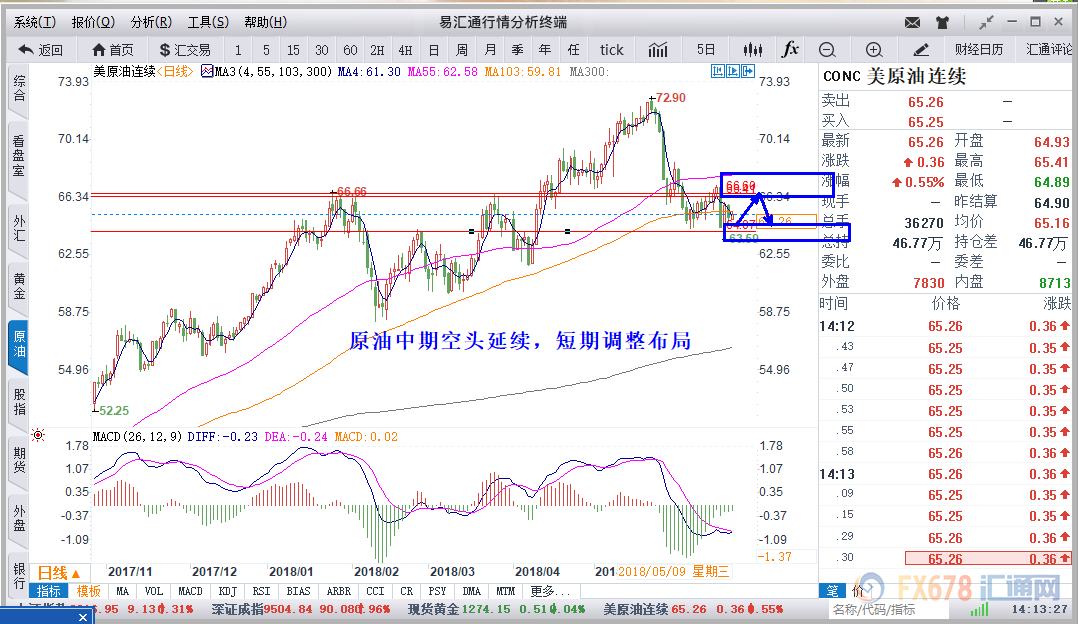1078x624 pixels.
Task: Switch to daily 日 period
Action: pyautogui.click(x=434, y=50)
